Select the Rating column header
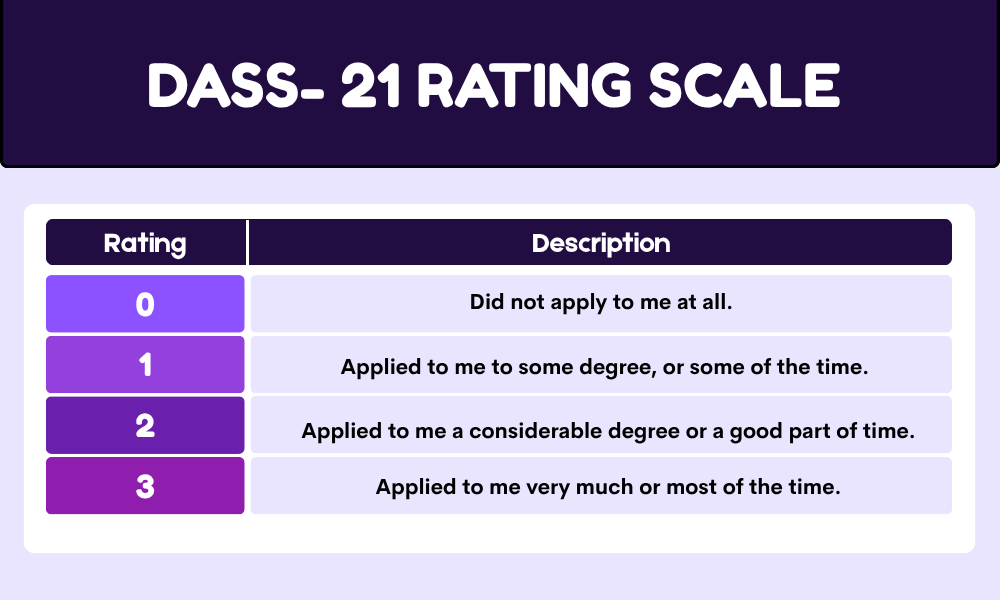The height and width of the screenshot is (600, 1000). (145, 242)
